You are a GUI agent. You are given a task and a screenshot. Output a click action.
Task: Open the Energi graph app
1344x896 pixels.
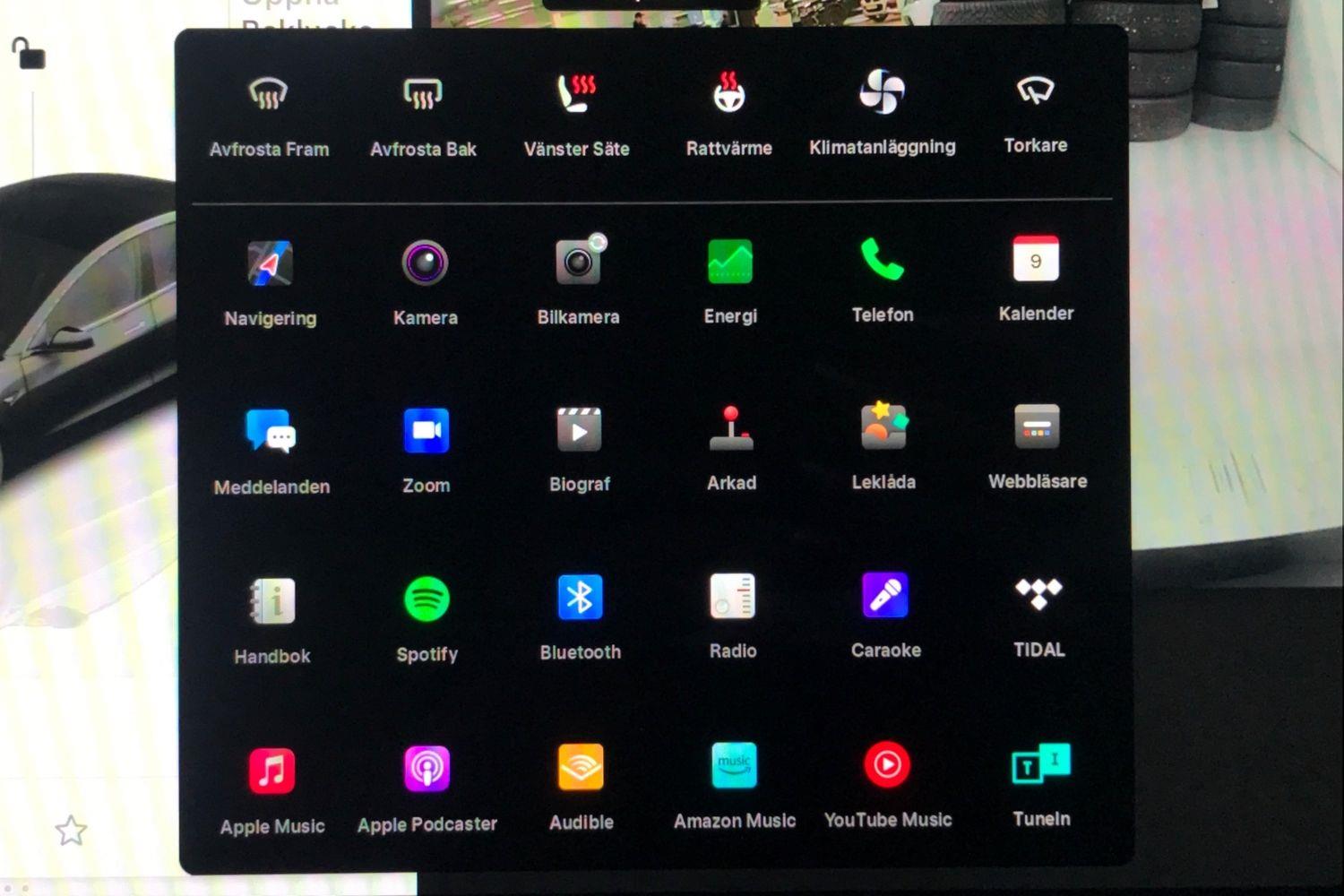tap(730, 262)
